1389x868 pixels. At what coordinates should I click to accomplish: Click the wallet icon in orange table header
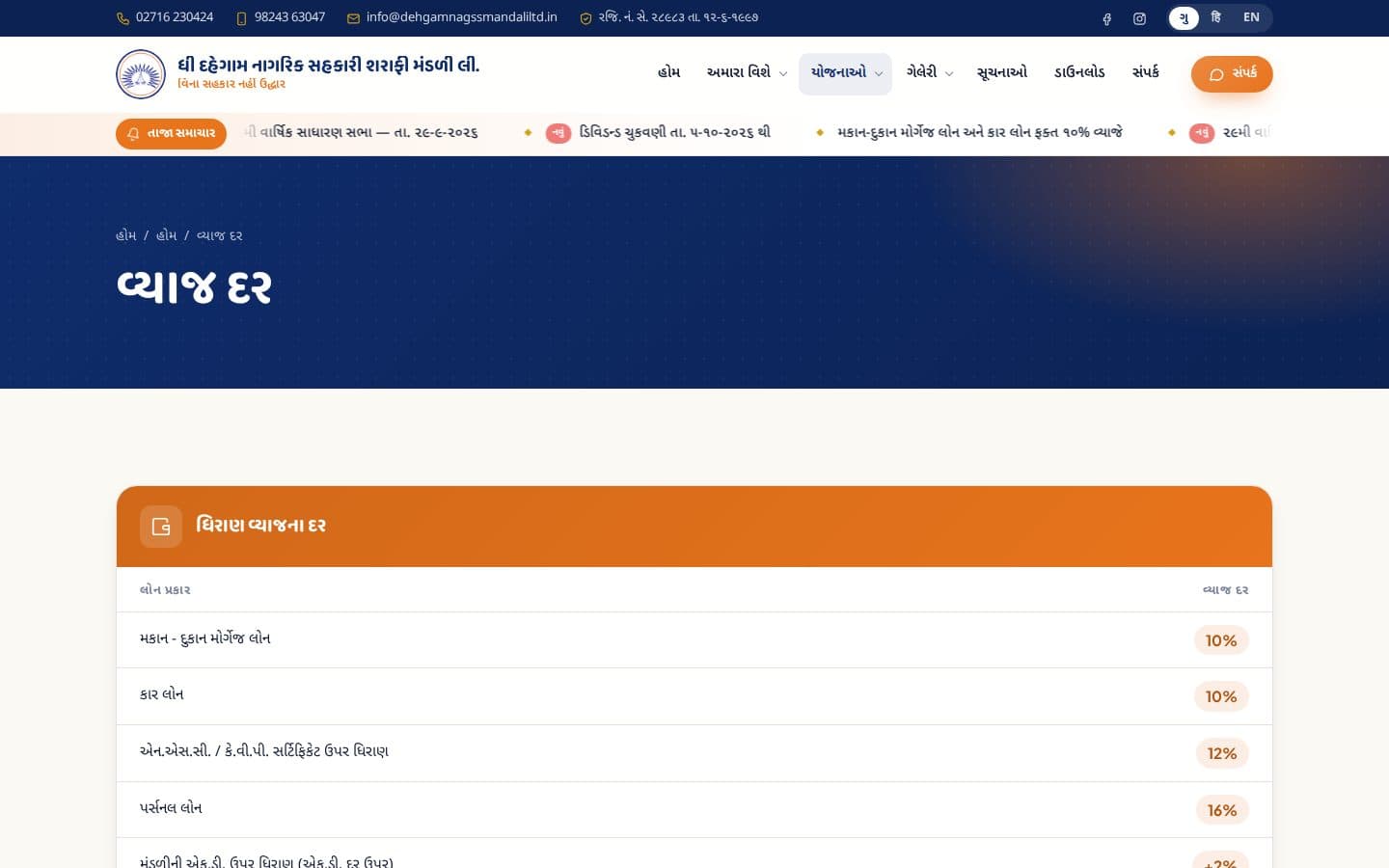coord(161,527)
